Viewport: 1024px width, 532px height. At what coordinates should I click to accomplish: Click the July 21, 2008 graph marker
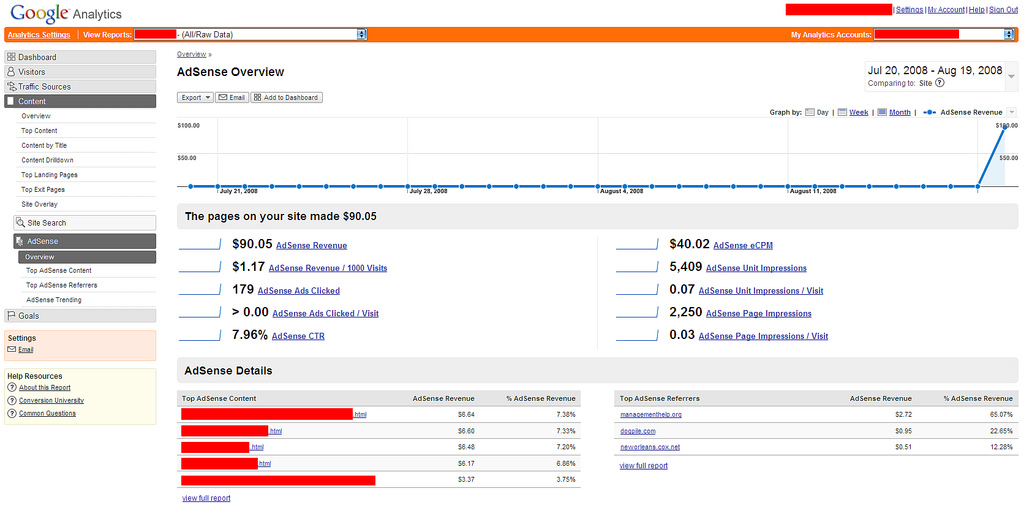217,187
